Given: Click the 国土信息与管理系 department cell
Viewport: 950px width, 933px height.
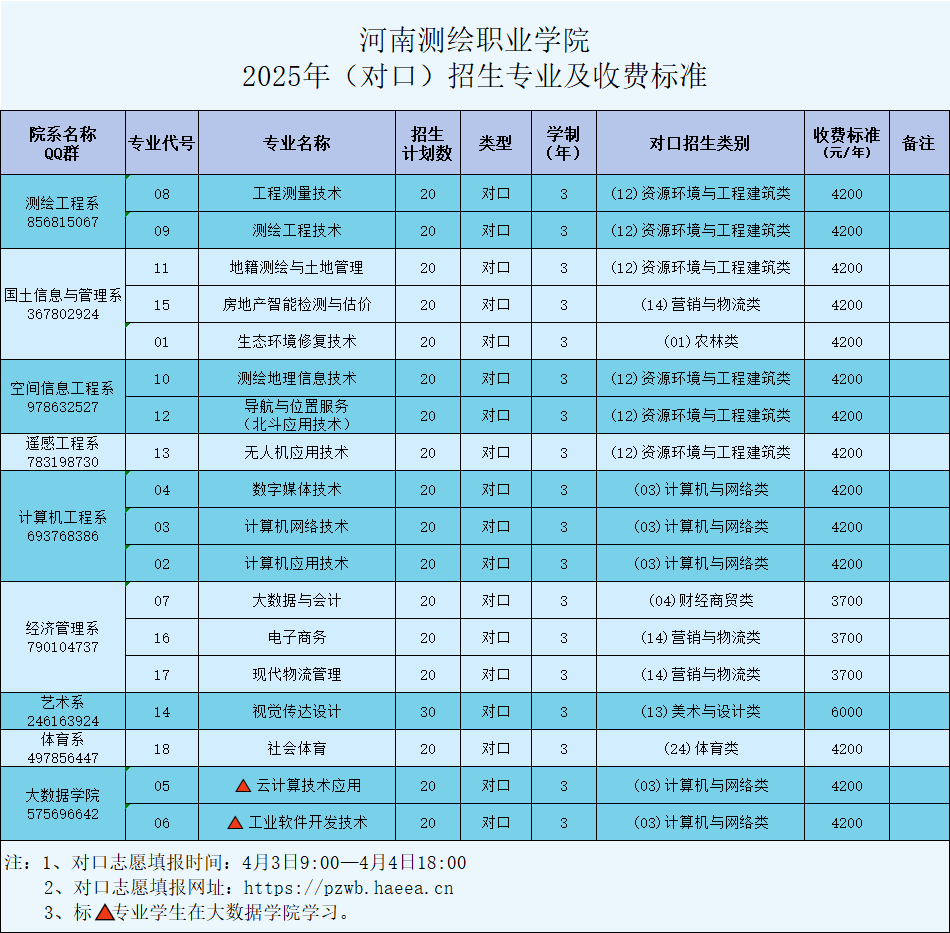Looking at the screenshot, I should pos(63,304).
